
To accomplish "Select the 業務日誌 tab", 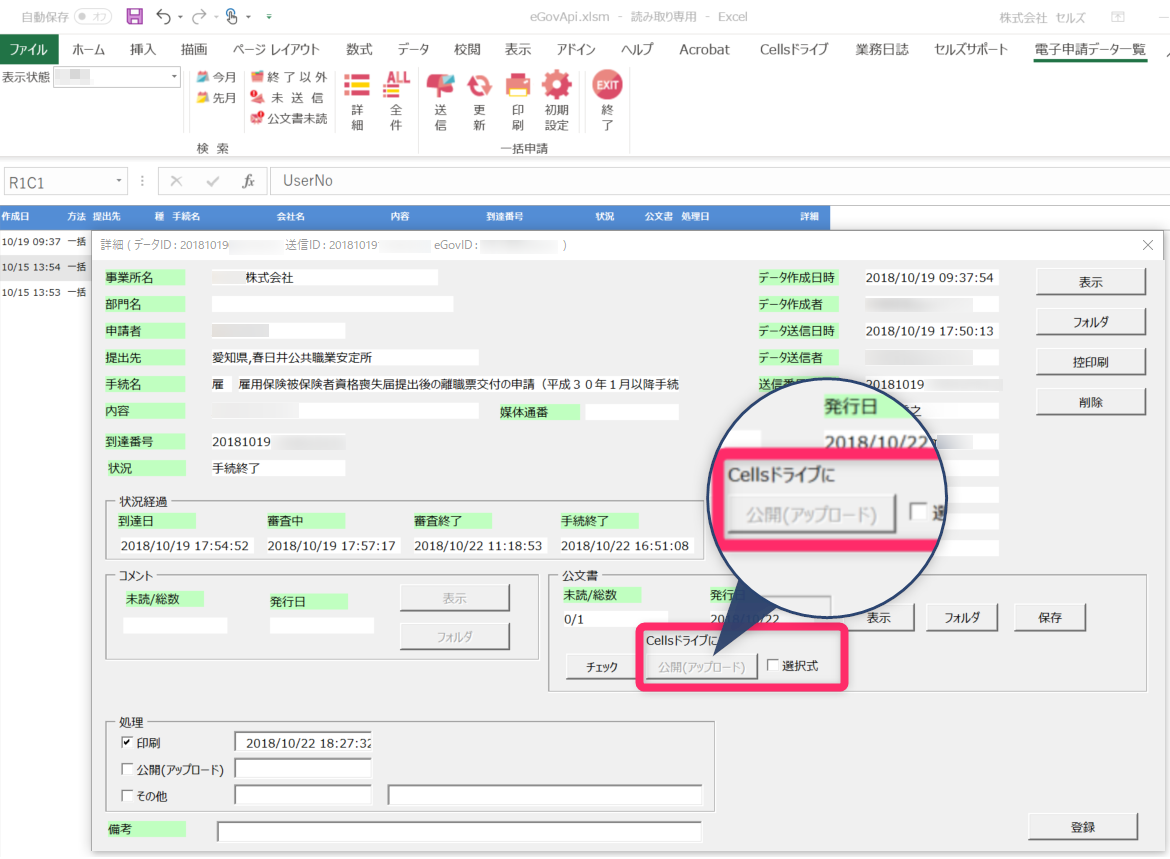I will tap(882, 49).
